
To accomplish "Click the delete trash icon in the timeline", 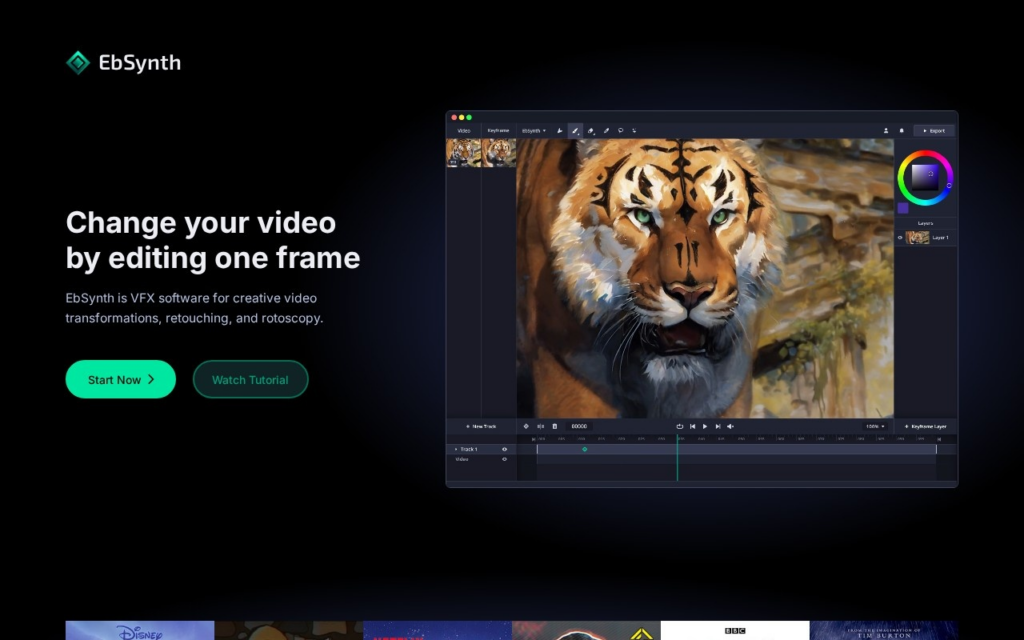I will pos(555,426).
